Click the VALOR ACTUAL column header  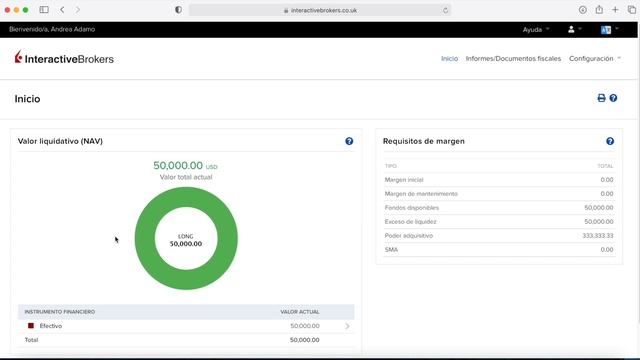(300, 312)
